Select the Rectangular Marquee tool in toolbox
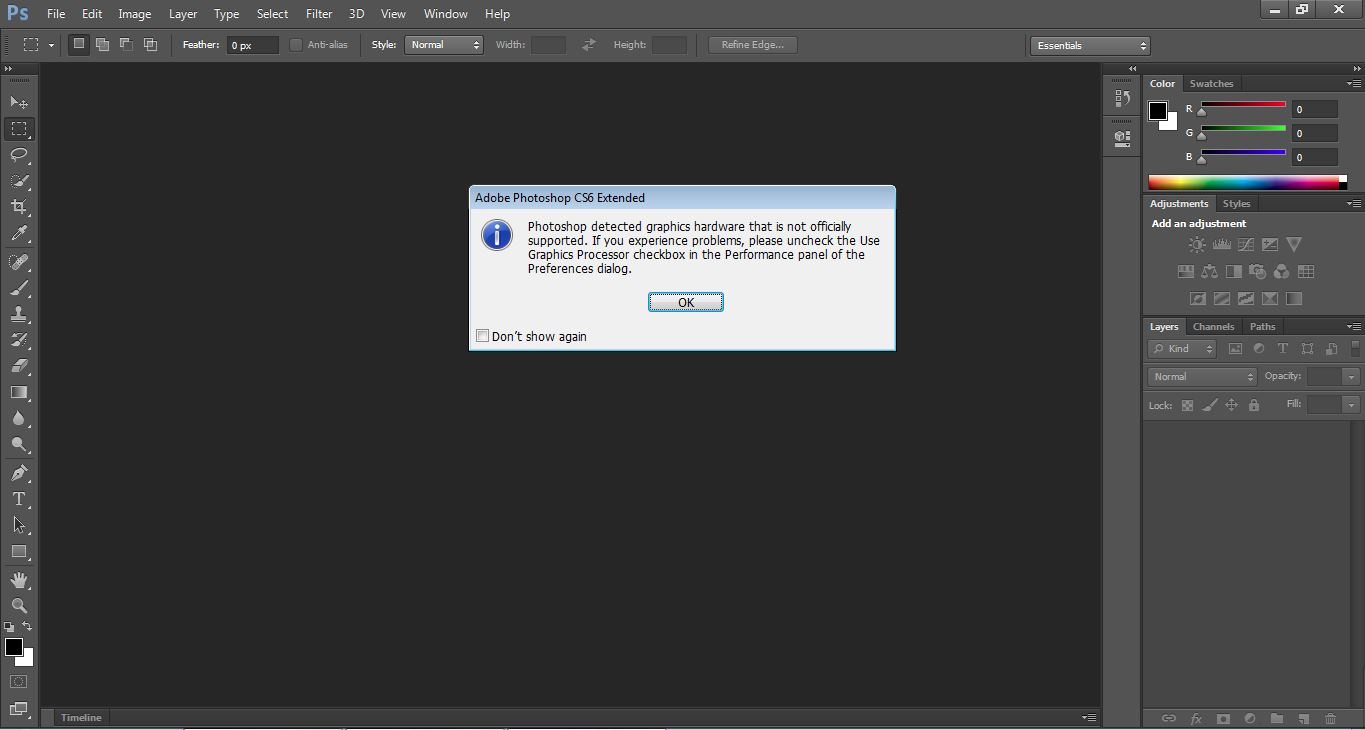 point(19,129)
